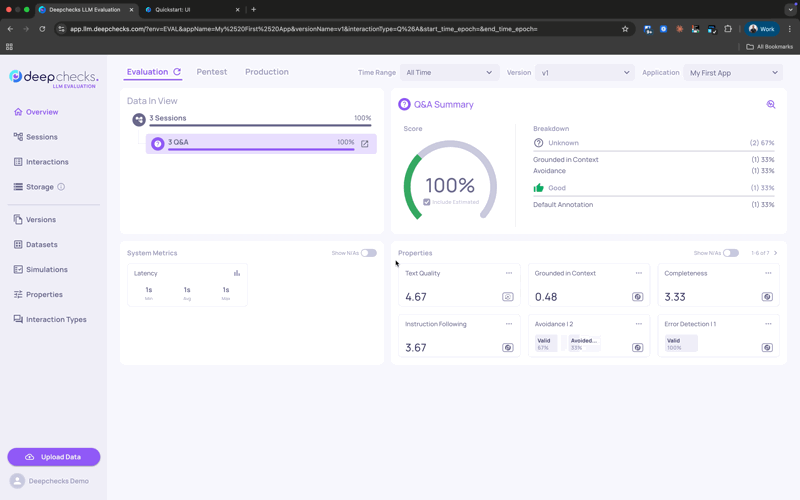This screenshot has width=800, height=500.
Task: Click the refresh icon next to Evaluation
Action: click(x=177, y=72)
